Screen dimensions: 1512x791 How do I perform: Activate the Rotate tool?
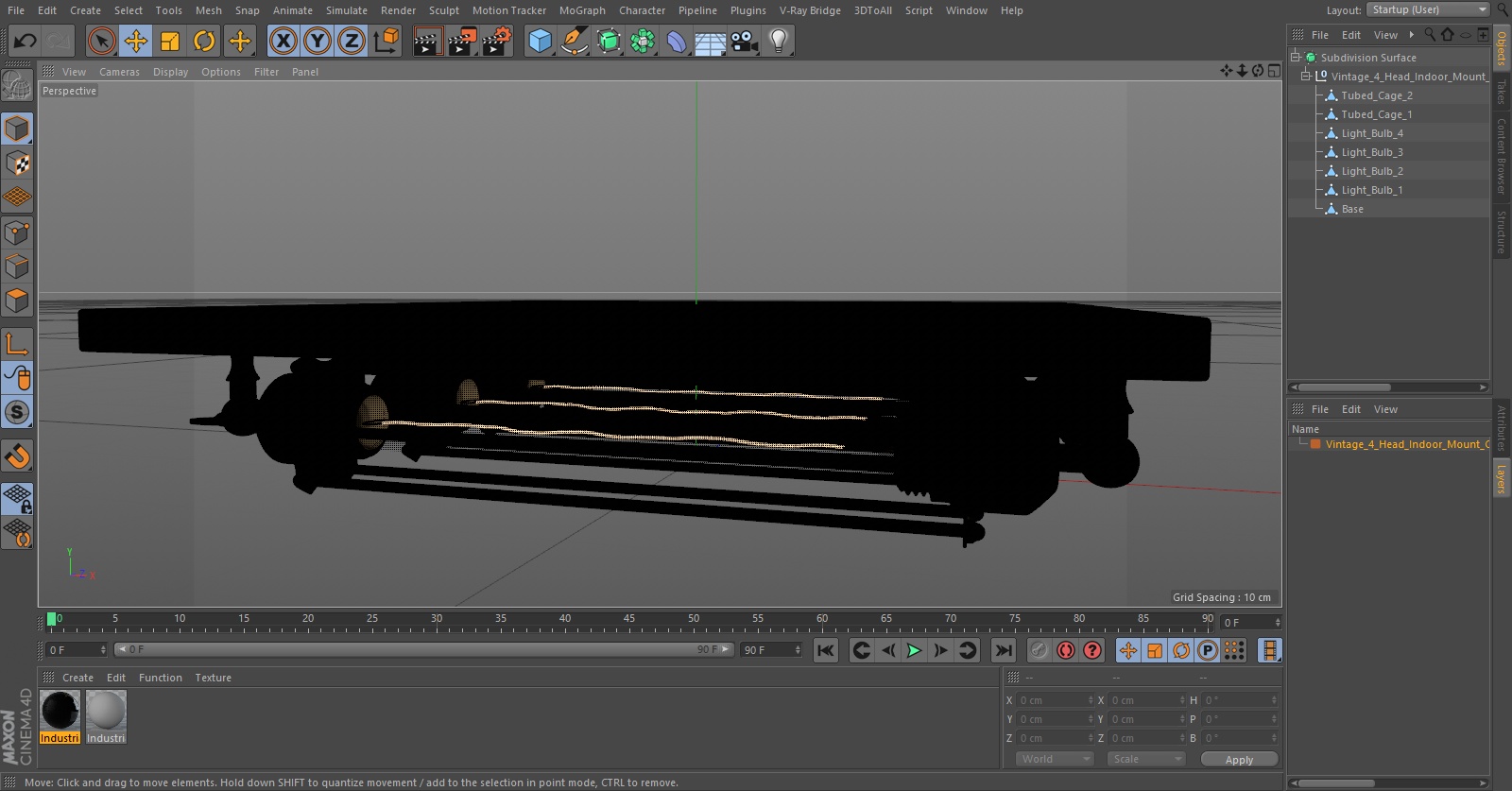click(x=204, y=41)
